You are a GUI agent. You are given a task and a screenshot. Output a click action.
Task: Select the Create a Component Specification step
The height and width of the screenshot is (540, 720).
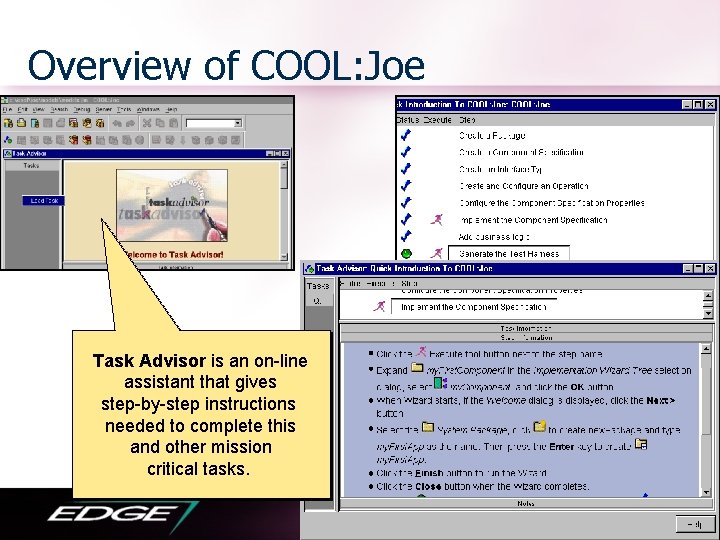[521, 152]
